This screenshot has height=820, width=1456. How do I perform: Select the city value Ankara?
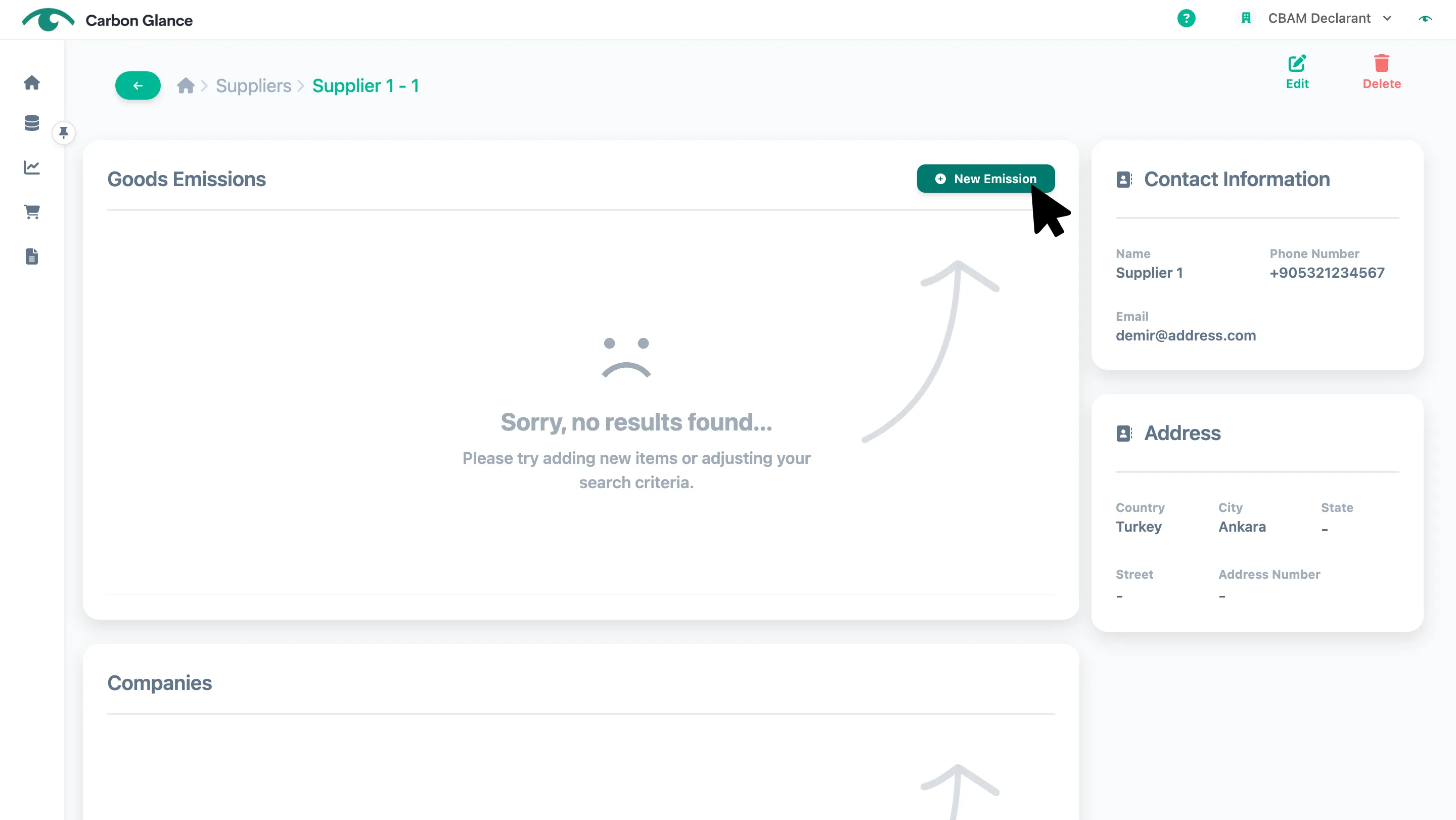[1242, 527]
